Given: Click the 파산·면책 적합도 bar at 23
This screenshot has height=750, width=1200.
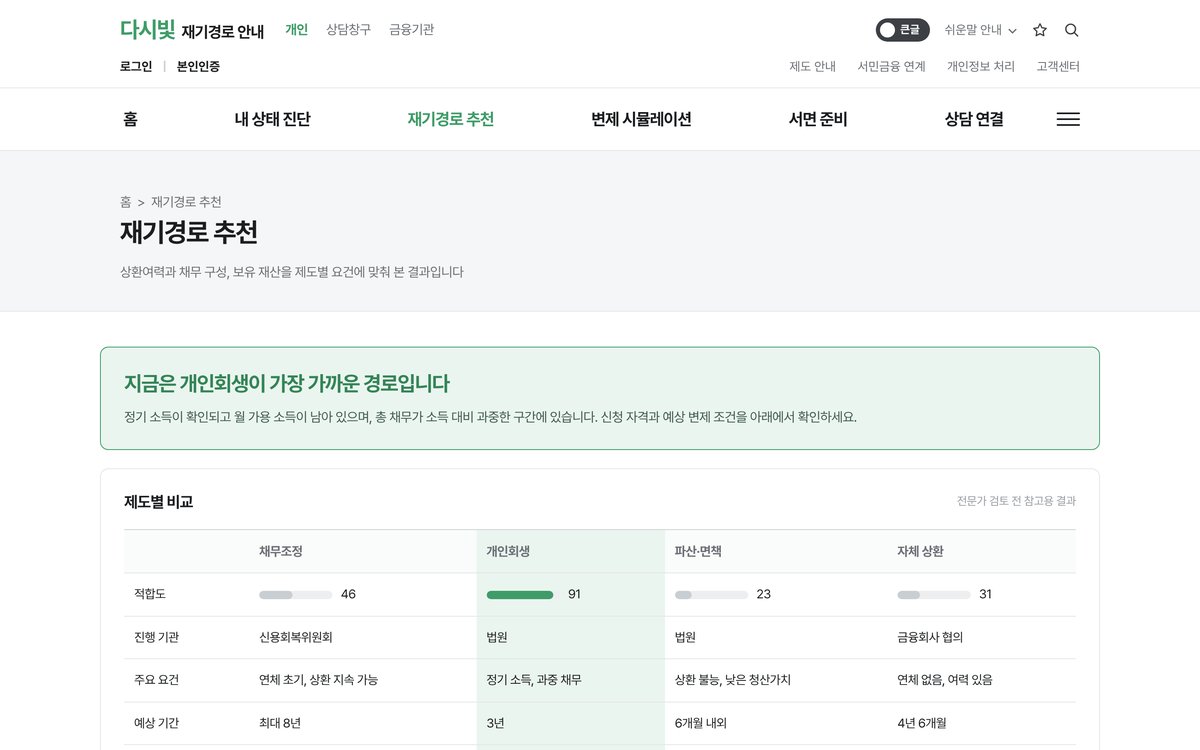Looking at the screenshot, I should [x=711, y=594].
